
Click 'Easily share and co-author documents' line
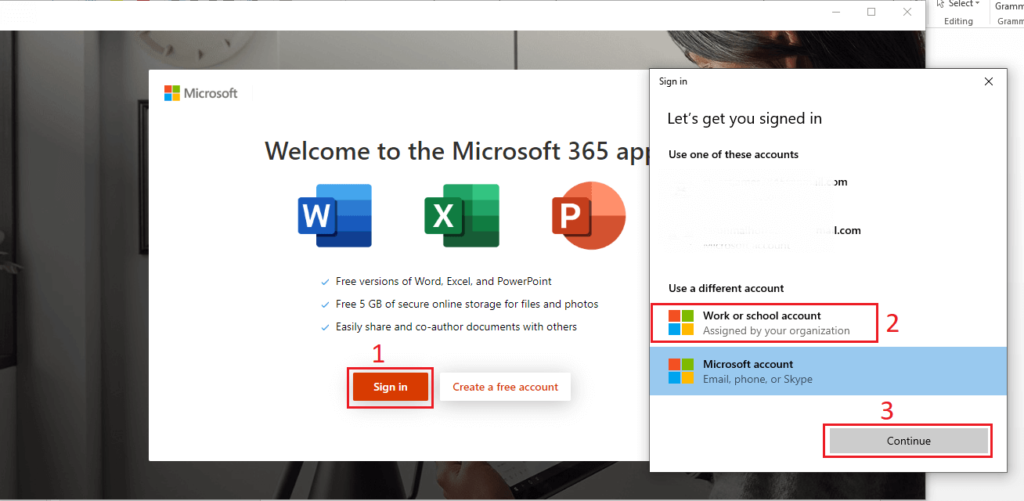coord(456,327)
